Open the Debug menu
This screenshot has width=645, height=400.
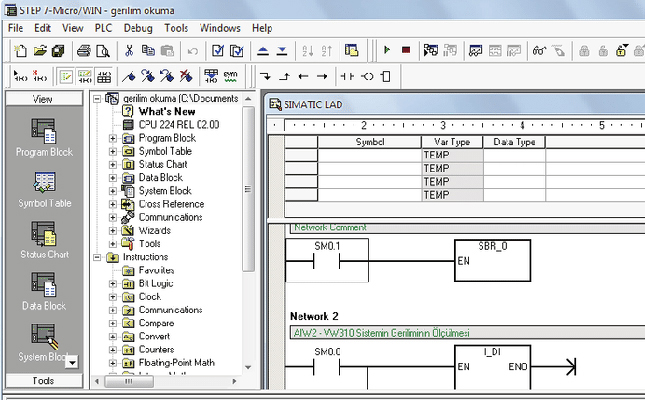pyautogui.click(x=138, y=28)
